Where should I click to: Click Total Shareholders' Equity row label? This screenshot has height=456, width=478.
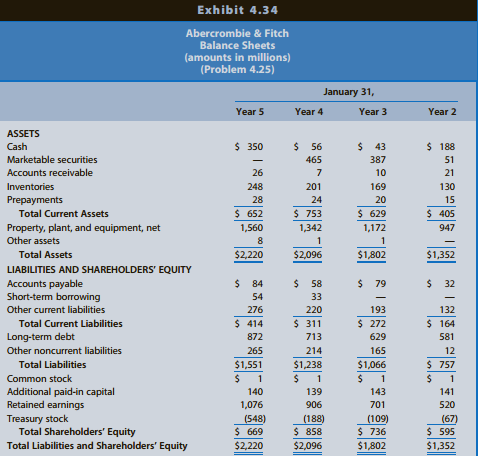point(77,432)
